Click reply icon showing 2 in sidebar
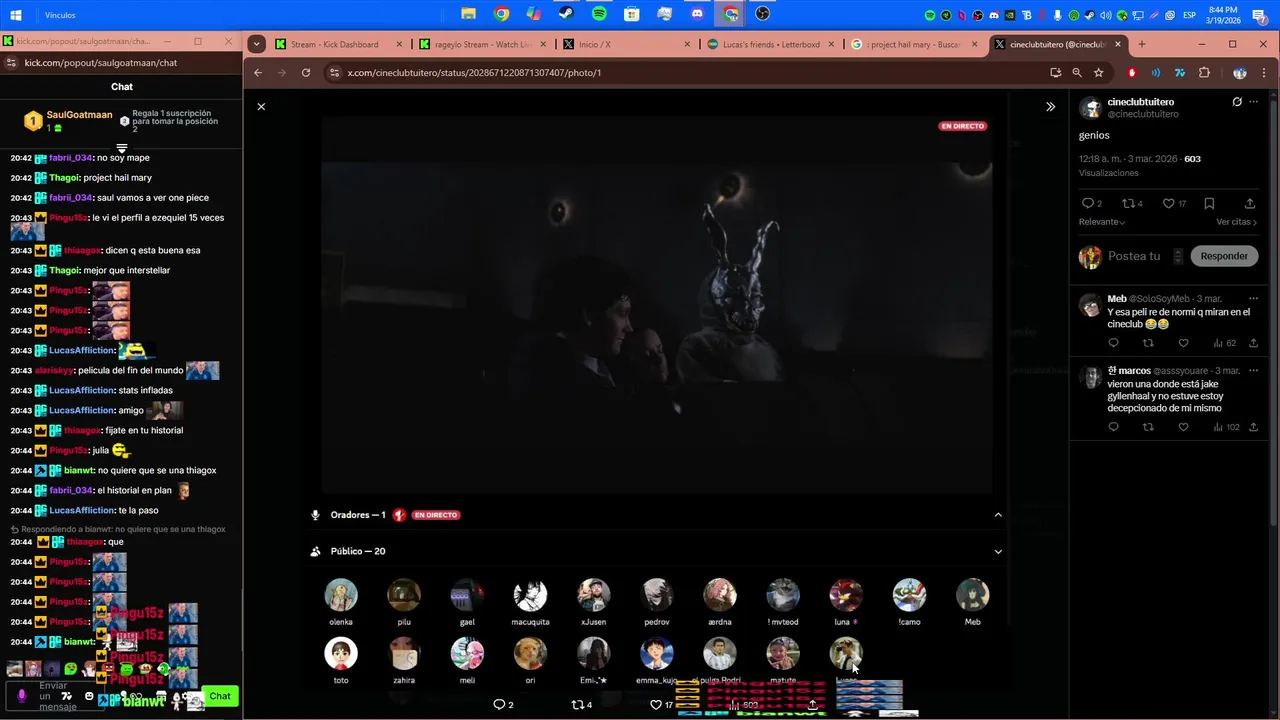 1091,204
